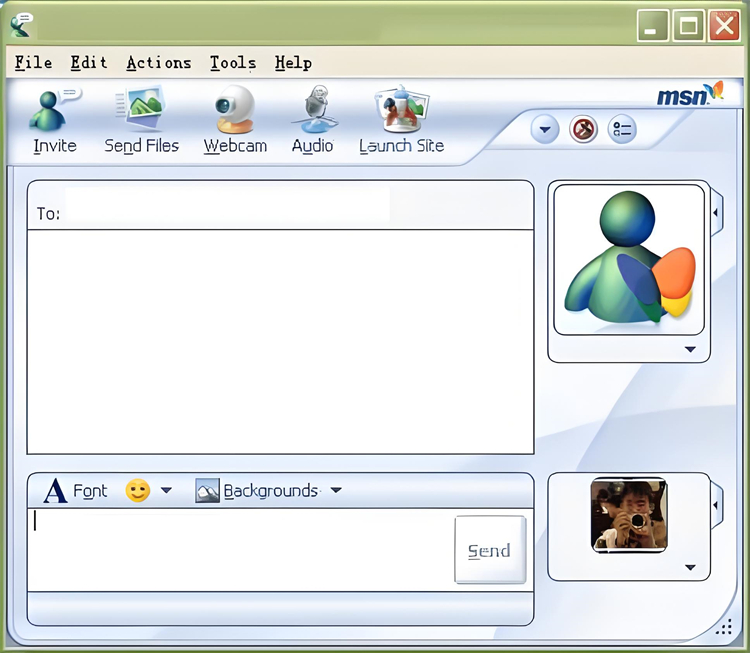Open dropdown under contact's display picture
The image size is (750, 653).
click(690, 349)
